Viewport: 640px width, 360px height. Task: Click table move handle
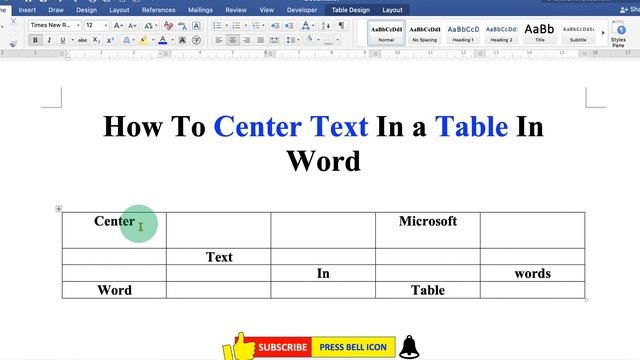(58, 209)
